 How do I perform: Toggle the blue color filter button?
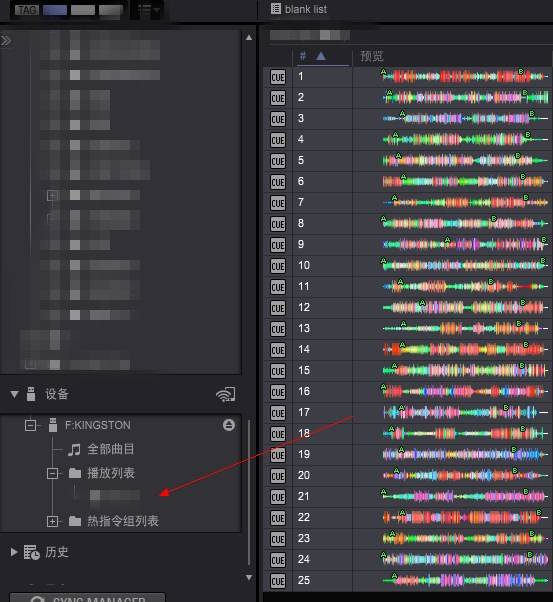point(55,10)
